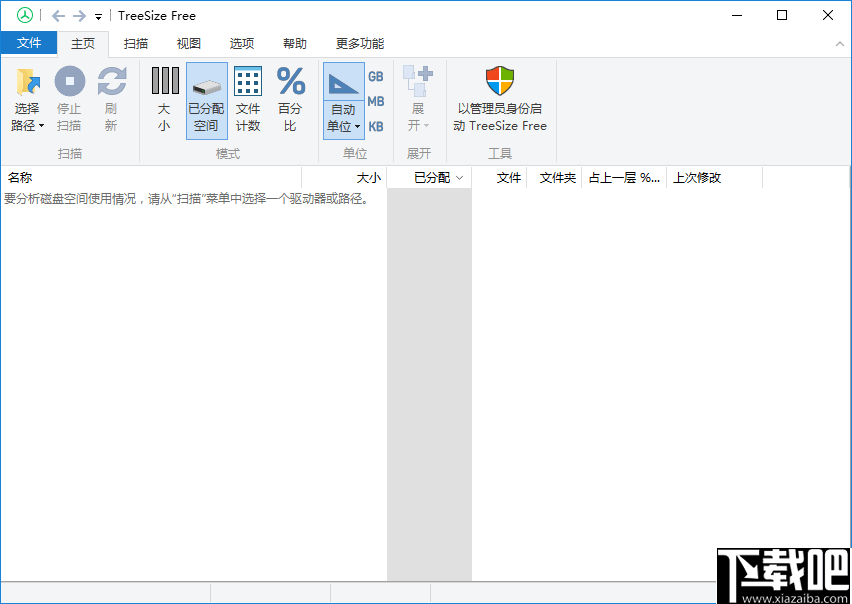The image size is (852, 604).
Task: Open the 已分配 column sort dropdown
Action: (x=461, y=177)
